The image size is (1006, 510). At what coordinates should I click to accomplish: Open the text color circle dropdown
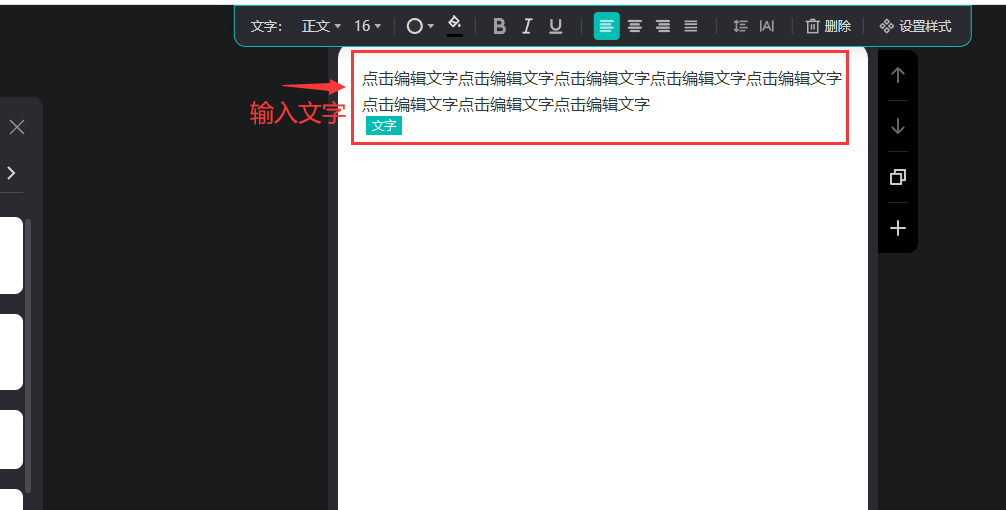[419, 26]
